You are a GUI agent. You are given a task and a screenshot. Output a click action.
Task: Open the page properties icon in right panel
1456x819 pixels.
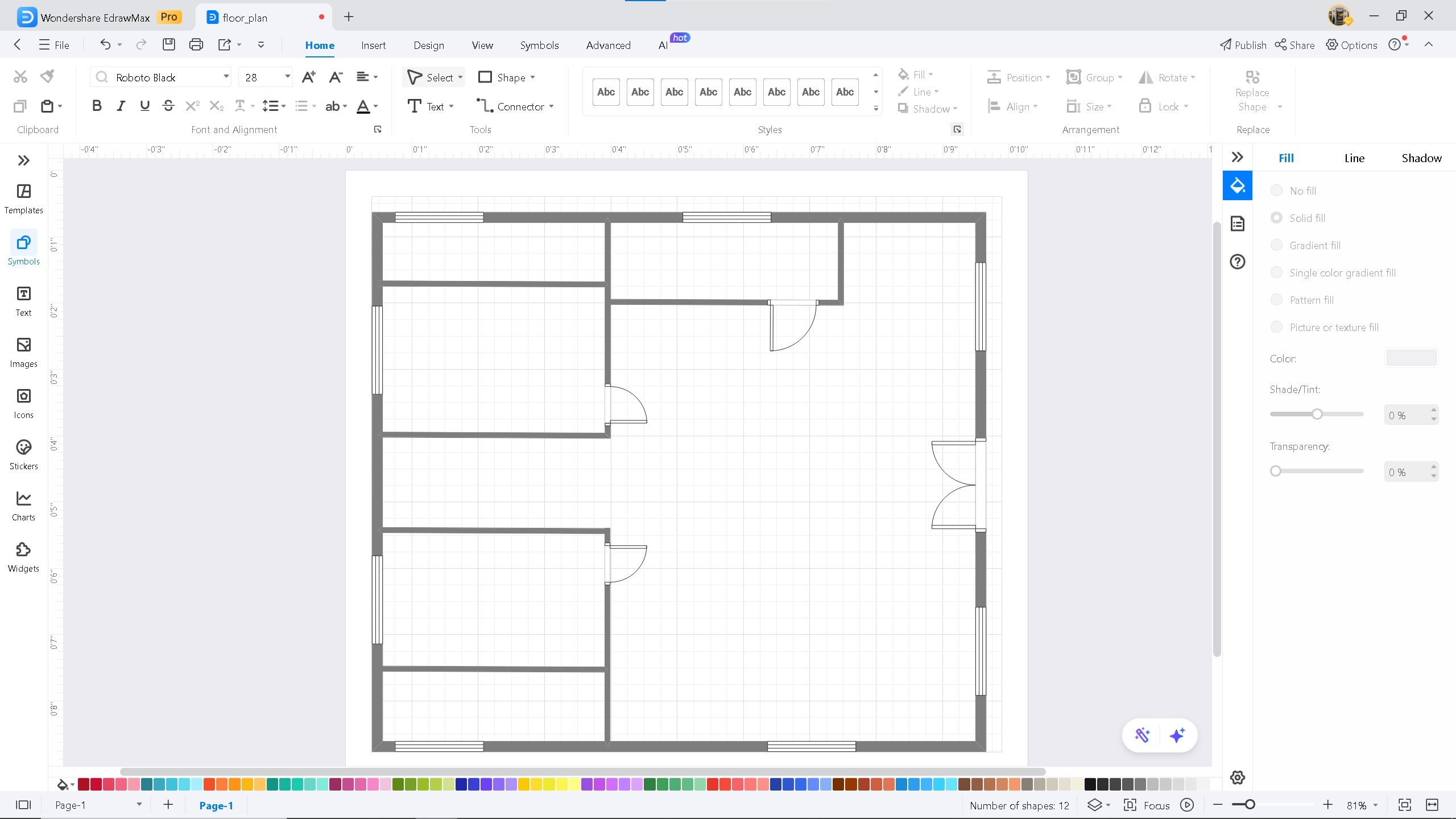click(x=1238, y=224)
